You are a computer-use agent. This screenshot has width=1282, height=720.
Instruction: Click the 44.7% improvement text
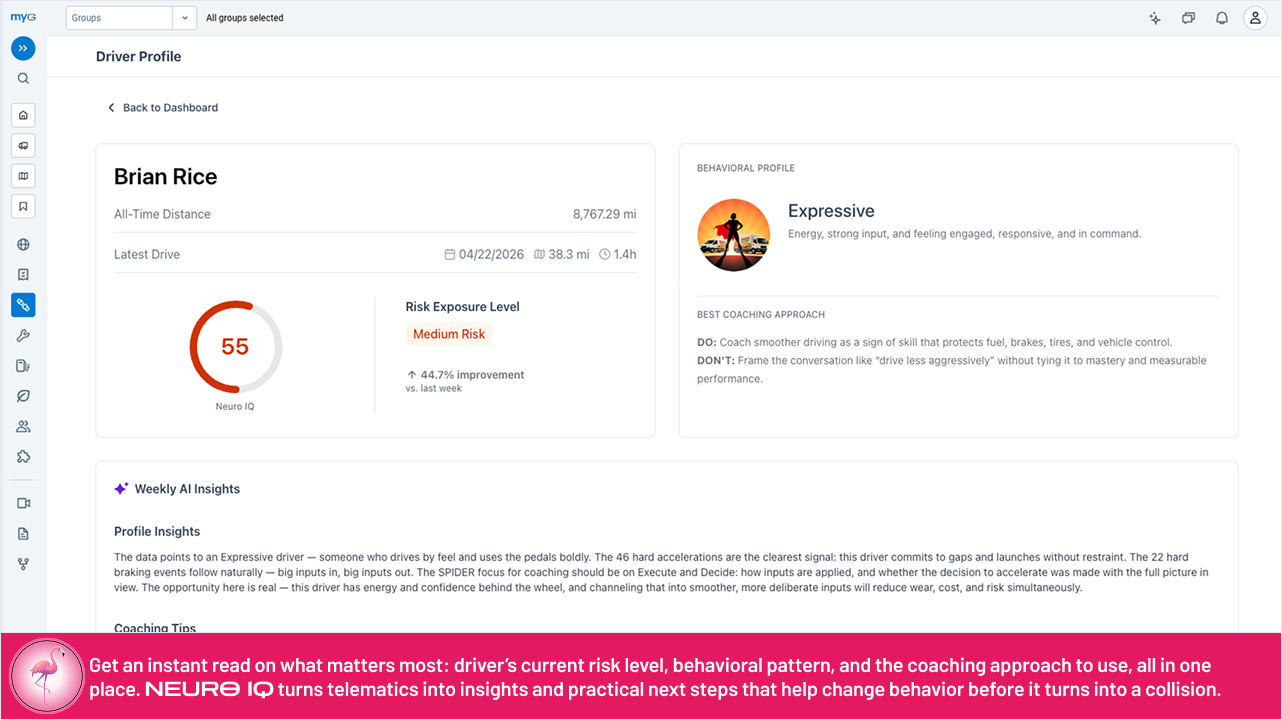click(472, 375)
